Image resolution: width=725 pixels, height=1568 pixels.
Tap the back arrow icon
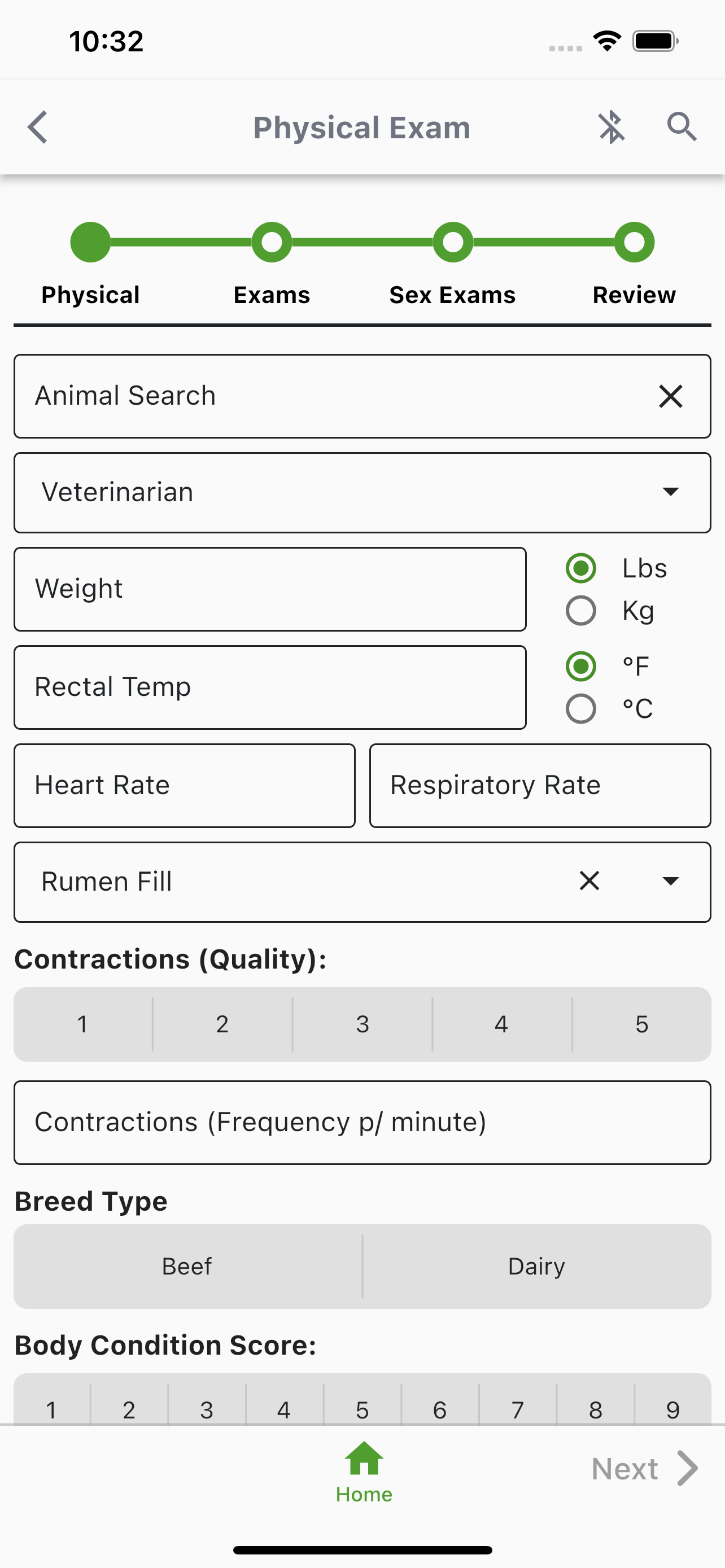coord(38,127)
